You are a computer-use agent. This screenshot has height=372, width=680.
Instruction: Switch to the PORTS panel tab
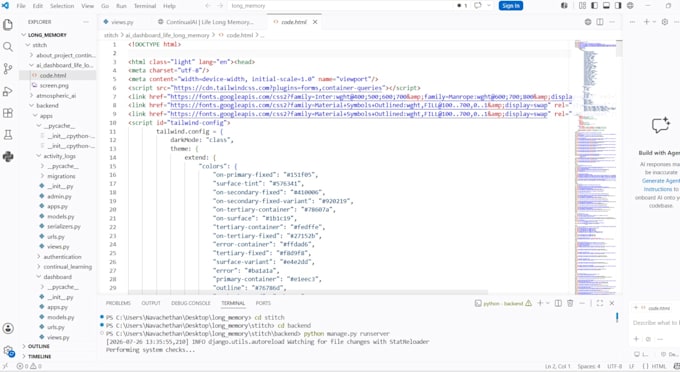pos(263,303)
